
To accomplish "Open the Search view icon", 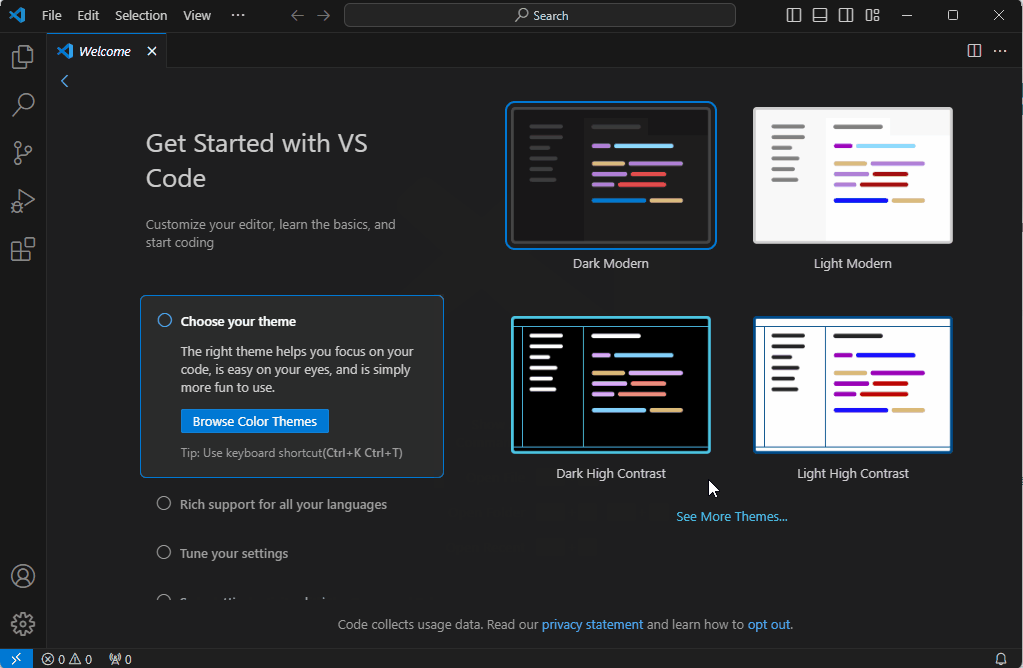I will pyautogui.click(x=22, y=104).
